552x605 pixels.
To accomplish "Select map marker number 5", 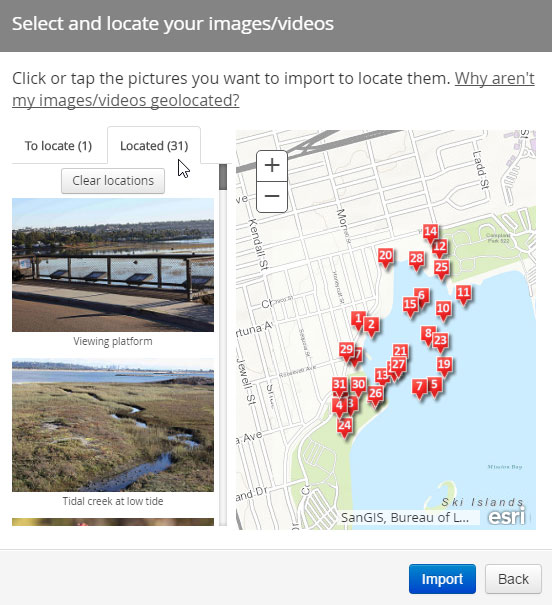I will coord(435,387).
